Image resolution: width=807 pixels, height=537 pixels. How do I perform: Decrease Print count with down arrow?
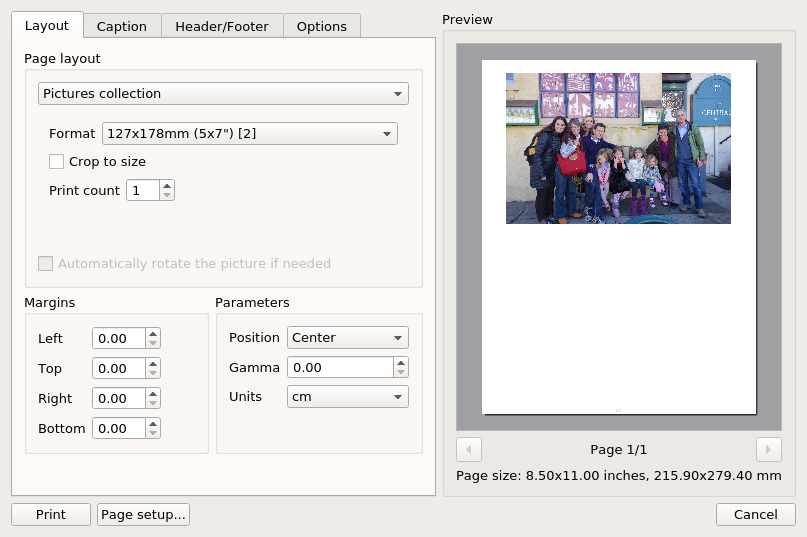click(x=167, y=195)
